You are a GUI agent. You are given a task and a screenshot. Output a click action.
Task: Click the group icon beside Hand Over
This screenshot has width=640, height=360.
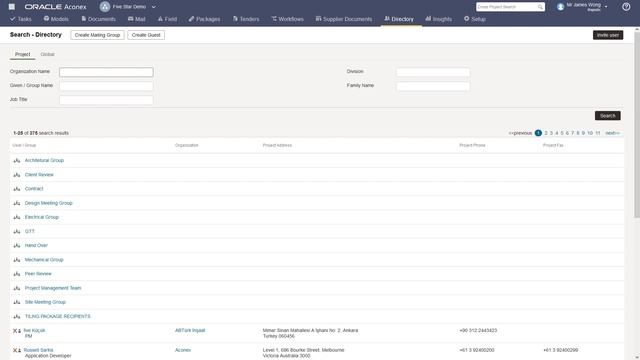17,245
